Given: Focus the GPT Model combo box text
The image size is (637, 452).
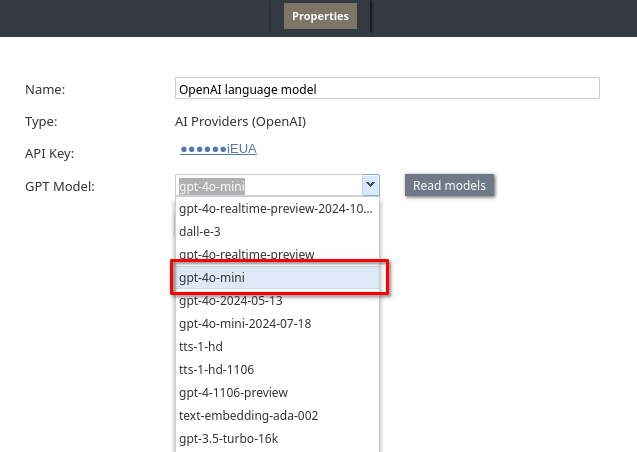Looking at the screenshot, I should point(269,186).
